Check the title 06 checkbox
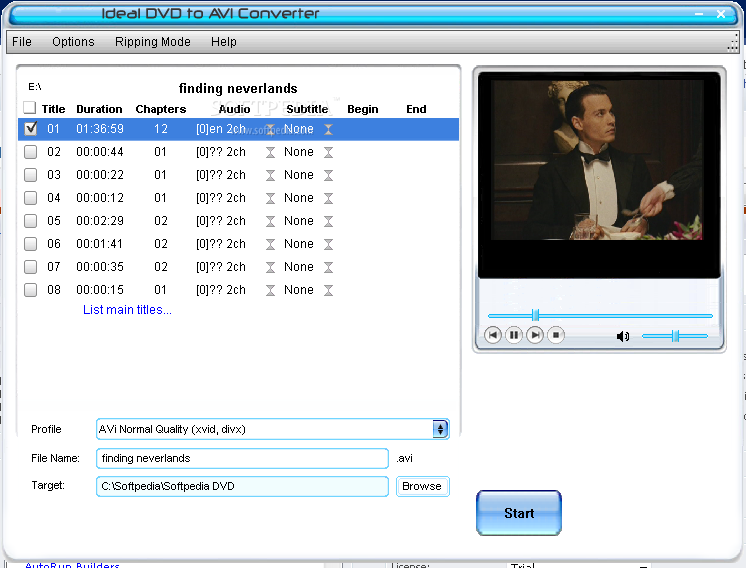 (x=30, y=244)
